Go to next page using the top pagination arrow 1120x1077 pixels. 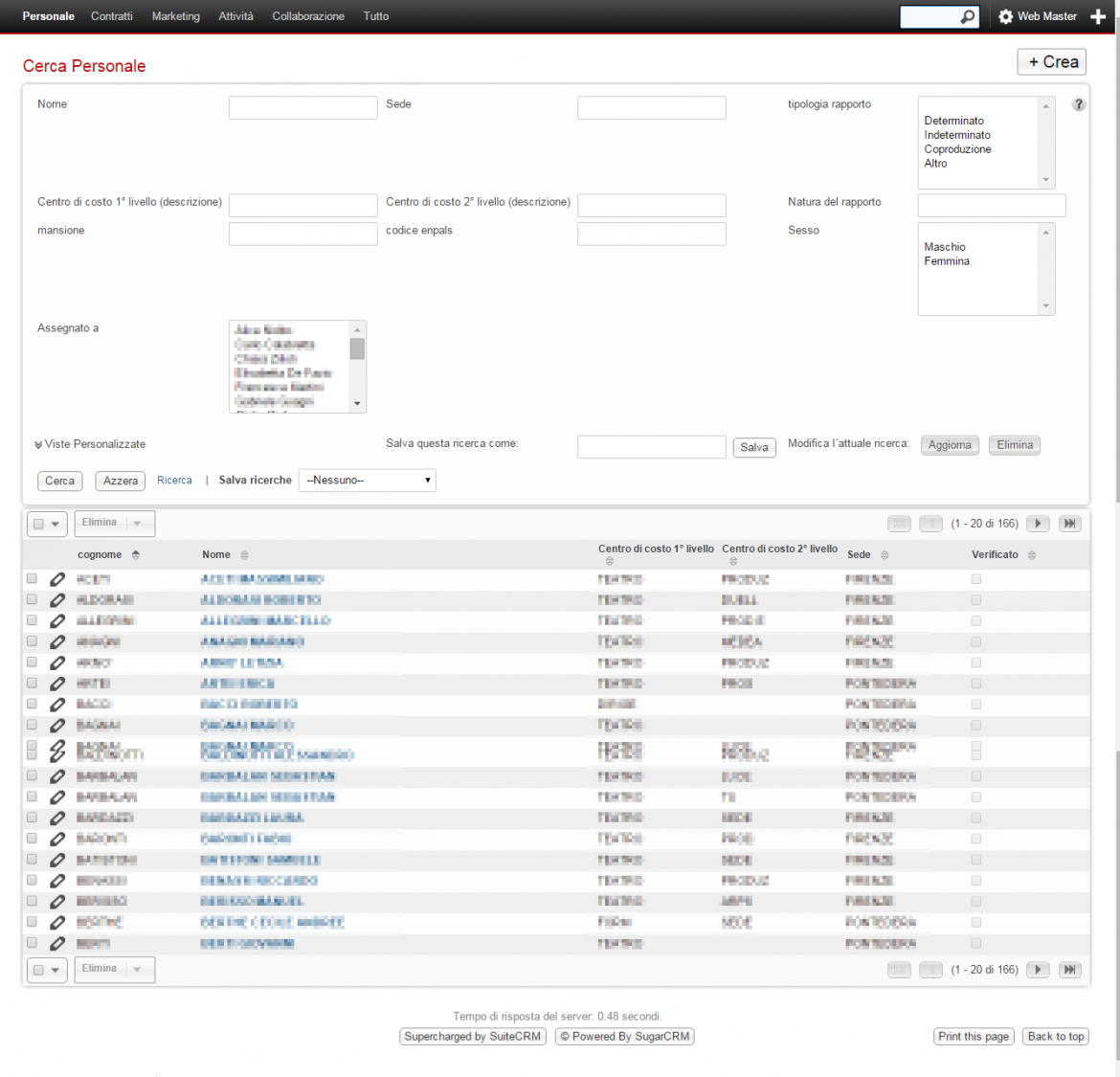pos(1038,524)
